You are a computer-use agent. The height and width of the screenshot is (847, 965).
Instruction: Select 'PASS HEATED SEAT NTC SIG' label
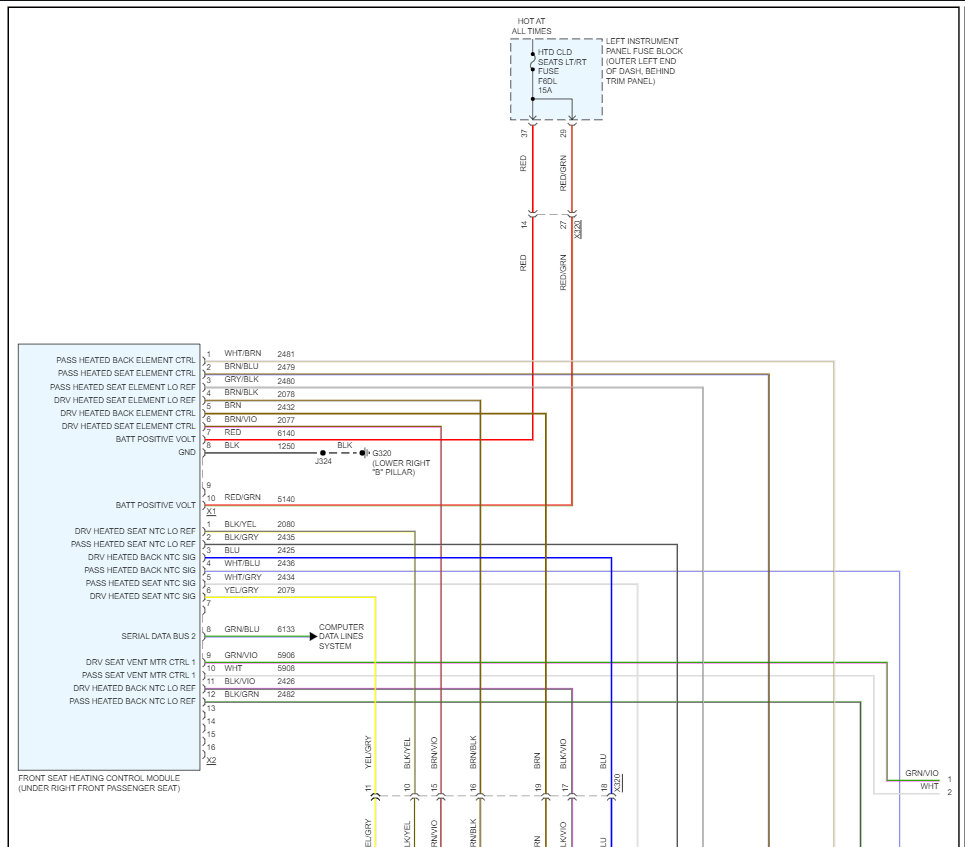140,583
